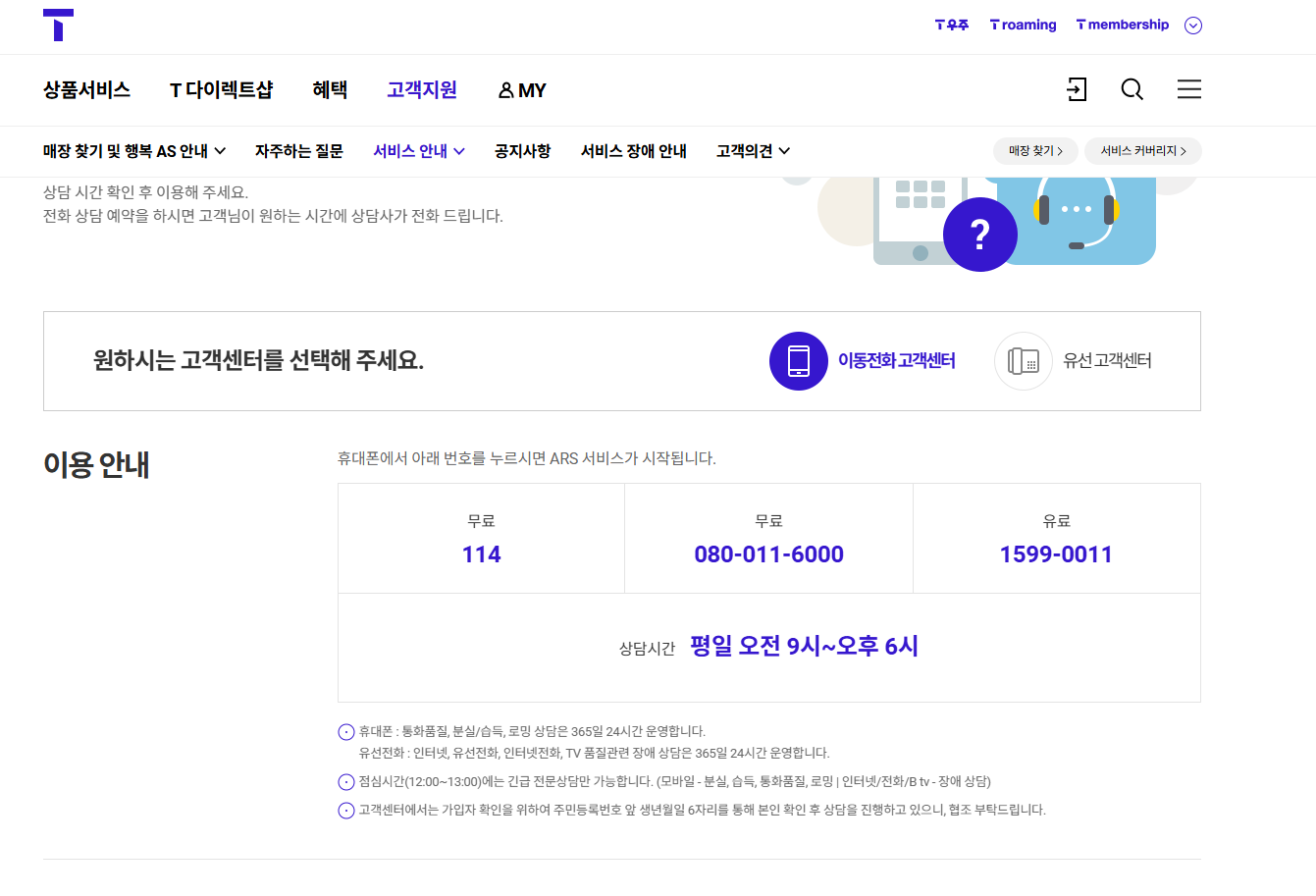Image resolution: width=1316 pixels, height=896 pixels.
Task: Click the 서비스 커버리지 pill button
Action: [x=1143, y=151]
